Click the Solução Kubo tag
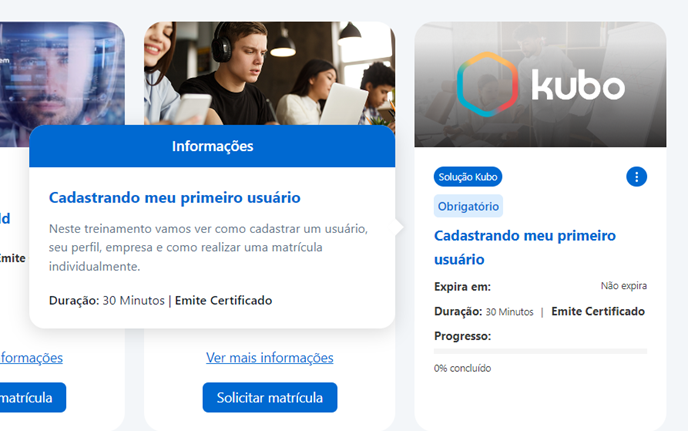 coord(468,177)
